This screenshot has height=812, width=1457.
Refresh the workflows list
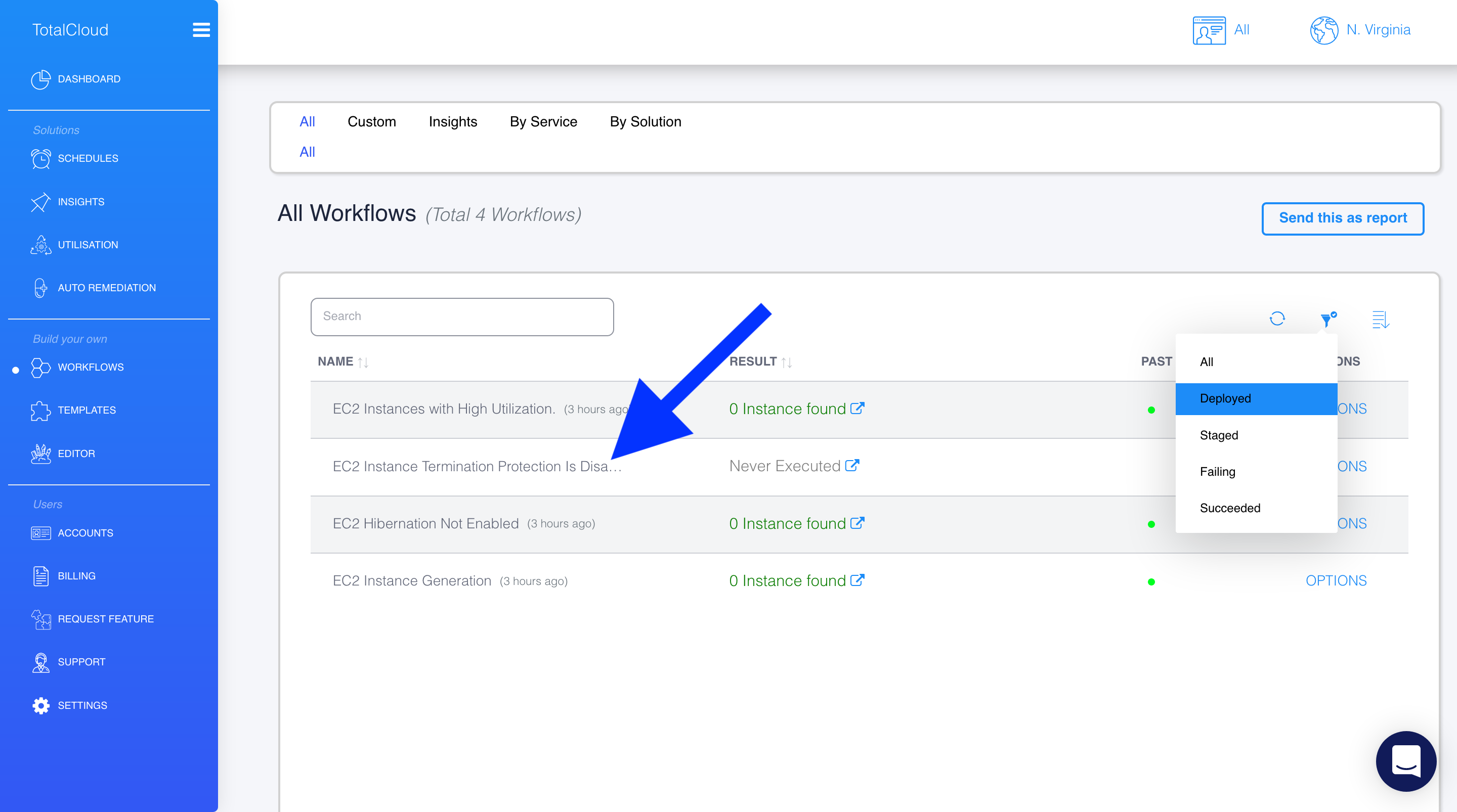pos(1277,319)
